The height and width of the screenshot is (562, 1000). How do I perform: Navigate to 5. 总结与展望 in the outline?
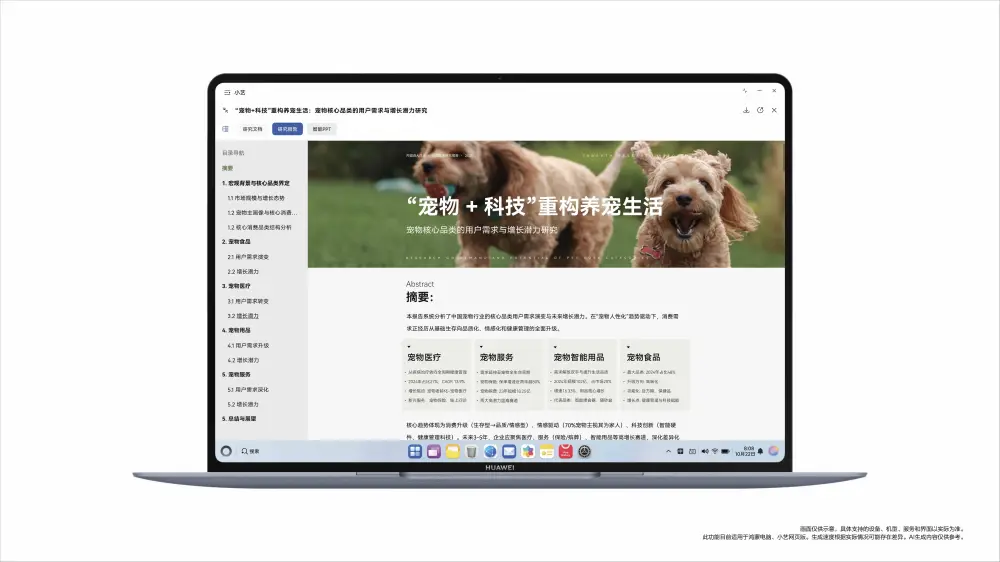pos(240,418)
